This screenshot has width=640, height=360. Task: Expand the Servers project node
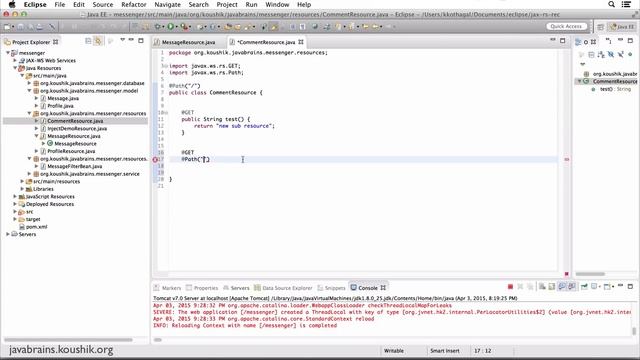point(8,234)
